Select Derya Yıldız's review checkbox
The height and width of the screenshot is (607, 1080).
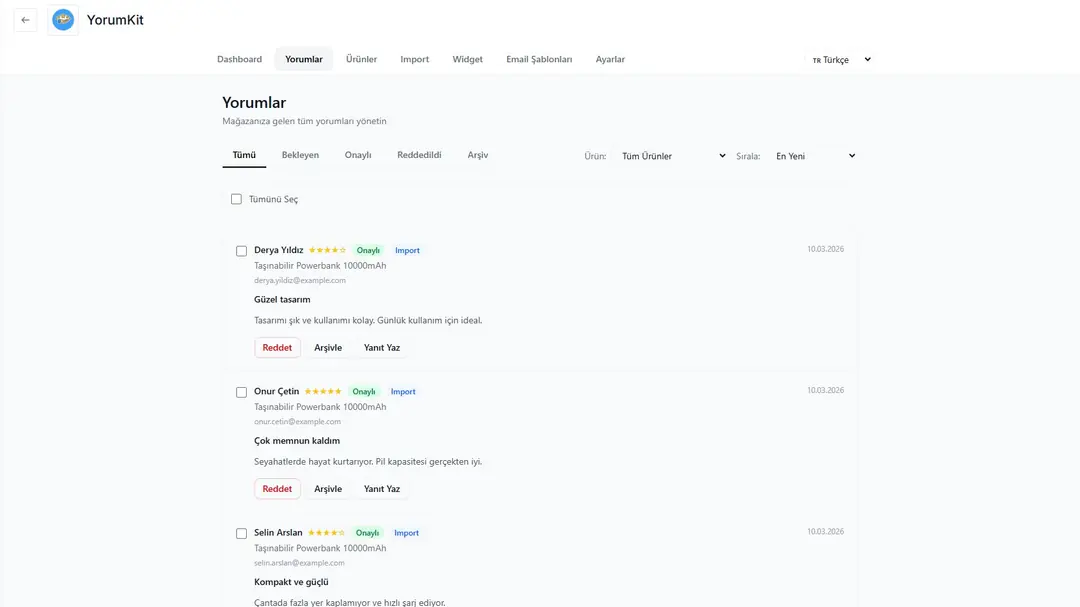coord(241,251)
